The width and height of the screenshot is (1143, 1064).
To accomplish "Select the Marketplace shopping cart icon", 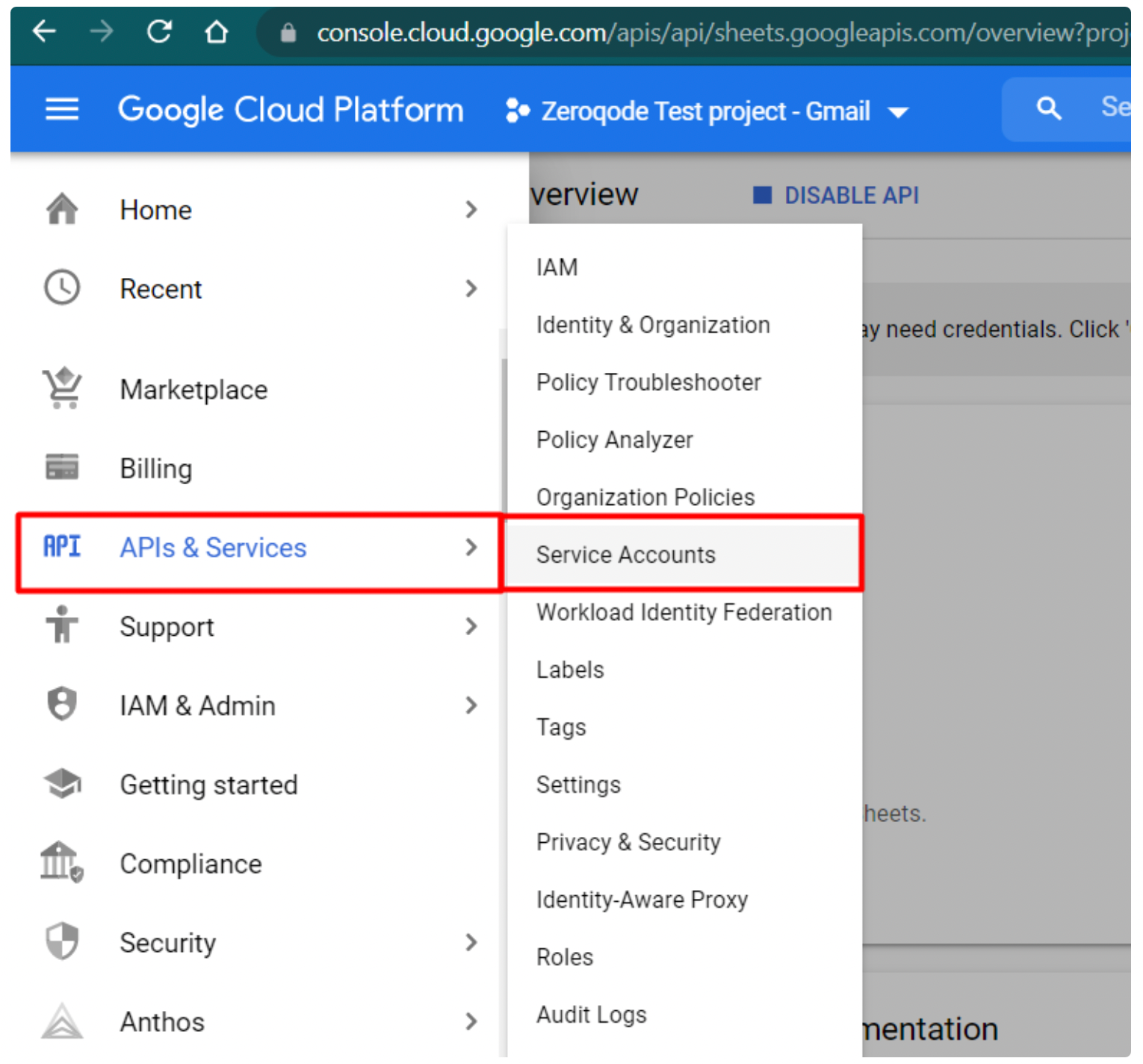I will [61, 389].
